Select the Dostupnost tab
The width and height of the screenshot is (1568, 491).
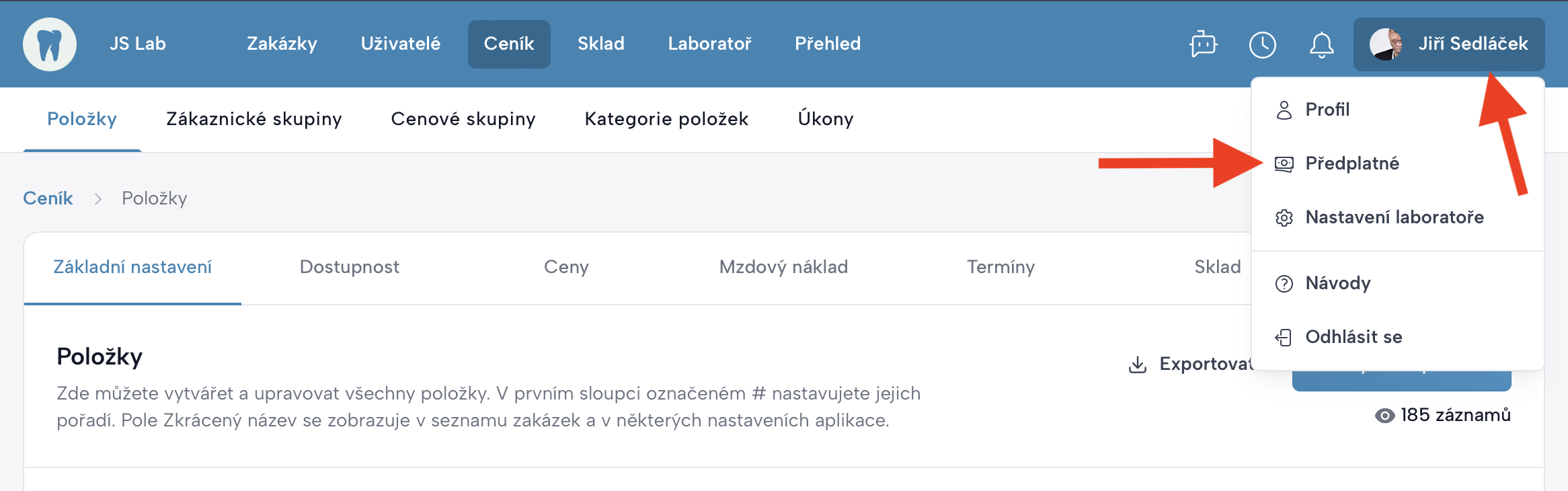349,267
